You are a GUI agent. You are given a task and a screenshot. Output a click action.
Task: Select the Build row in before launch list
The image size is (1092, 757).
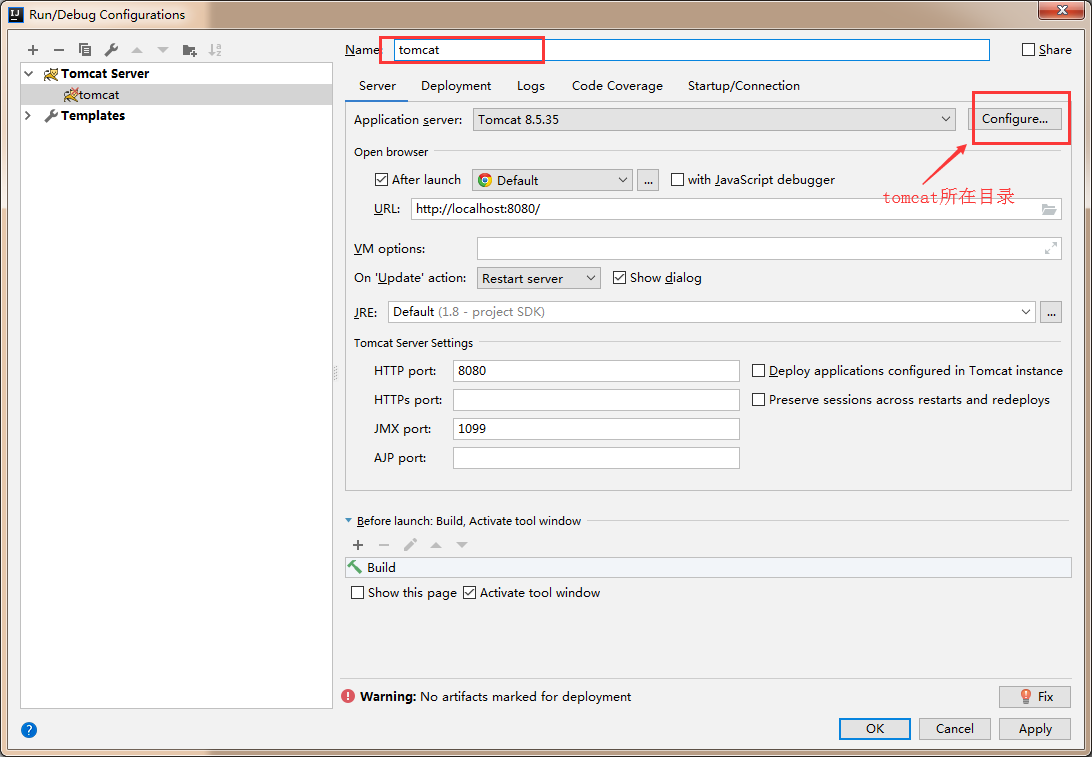point(708,568)
